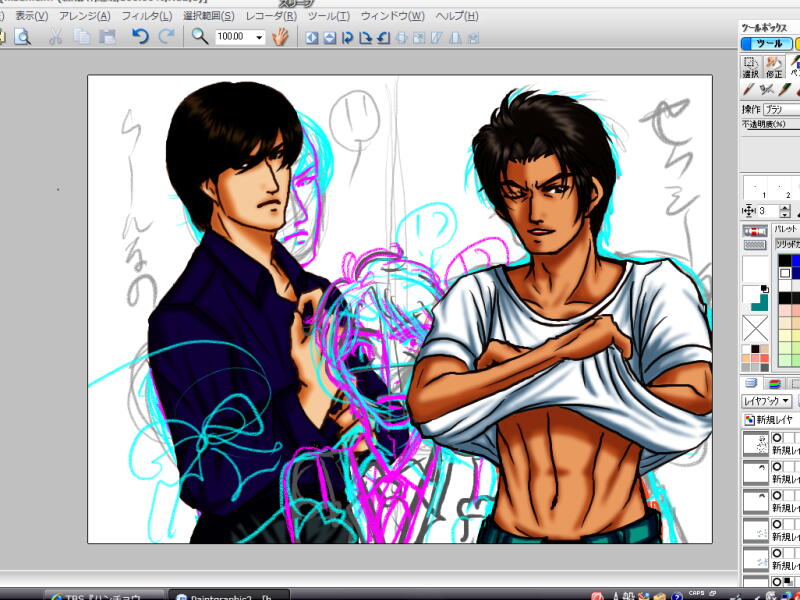Open the ヘルプ(H) menu
The image size is (800, 600).
pos(457,16)
